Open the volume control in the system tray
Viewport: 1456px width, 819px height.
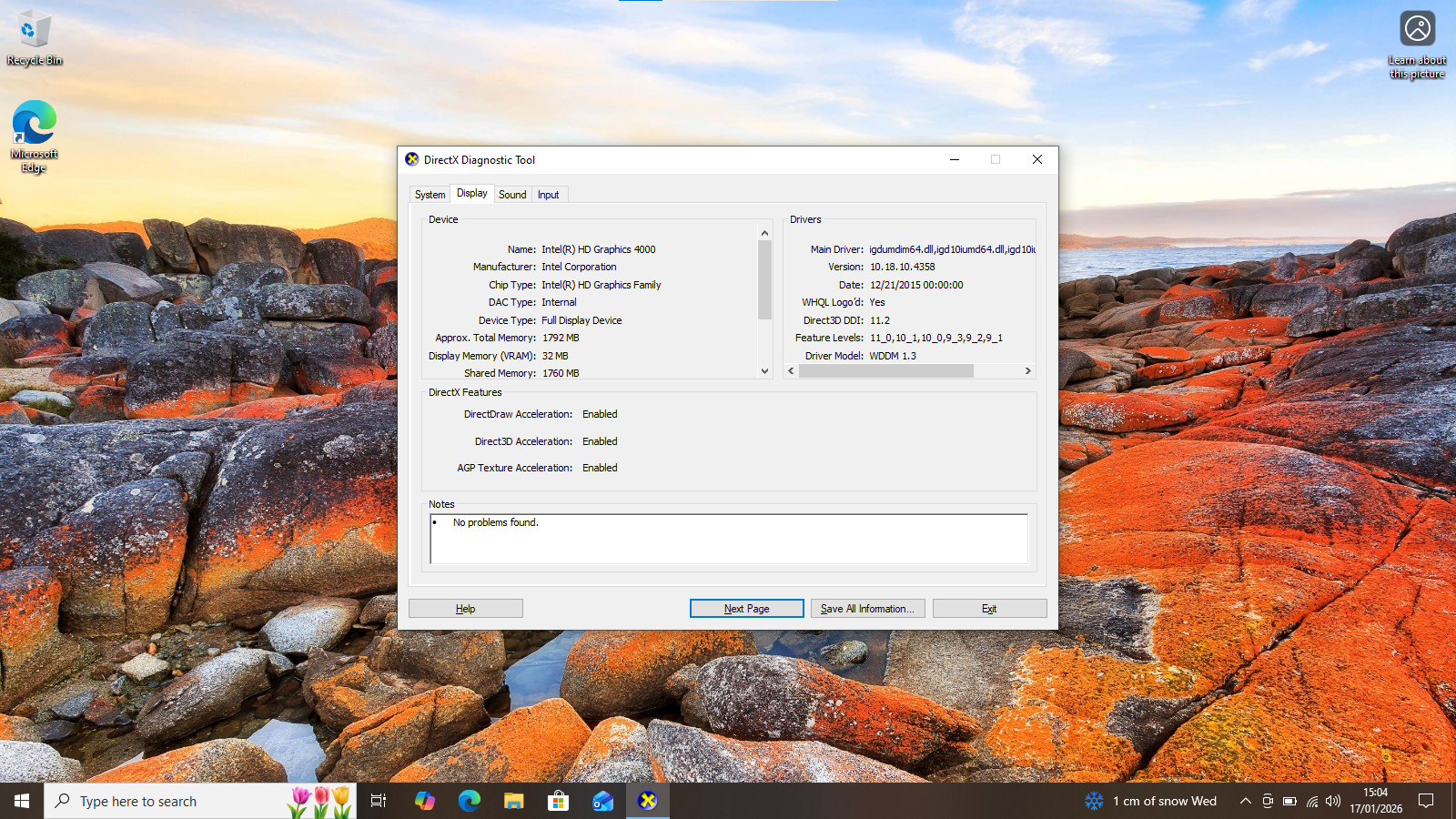(x=1333, y=801)
